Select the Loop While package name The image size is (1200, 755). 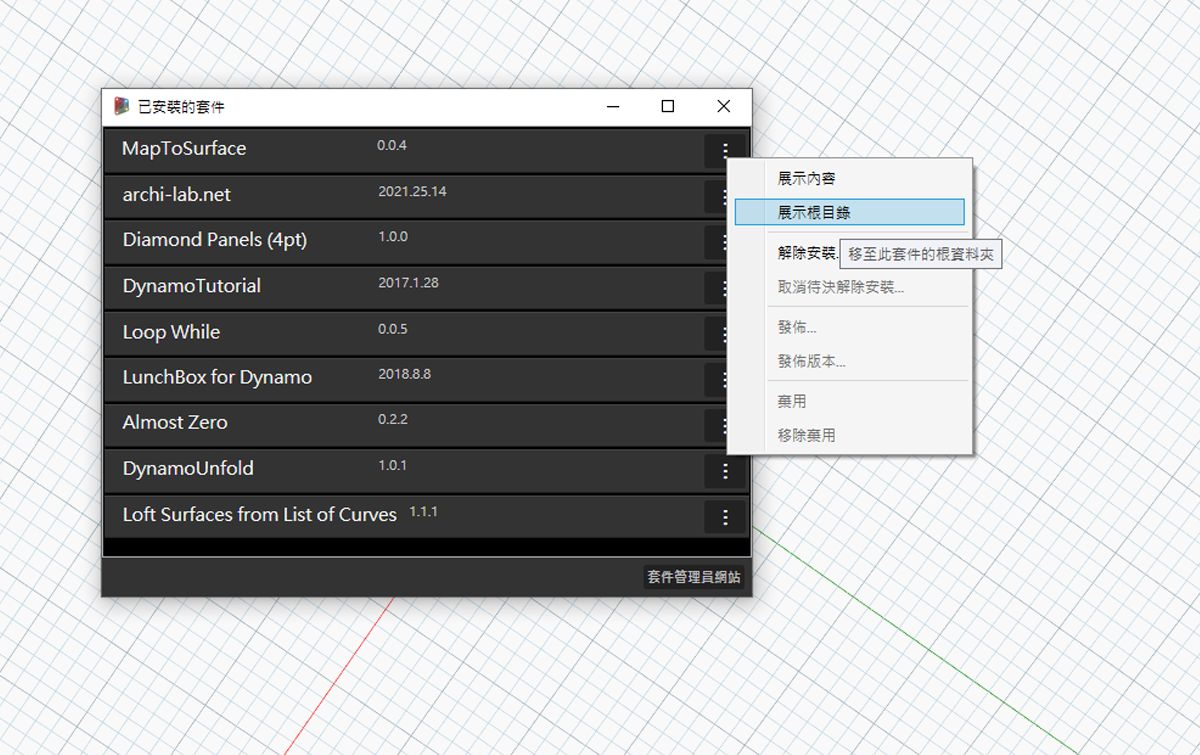pos(171,332)
